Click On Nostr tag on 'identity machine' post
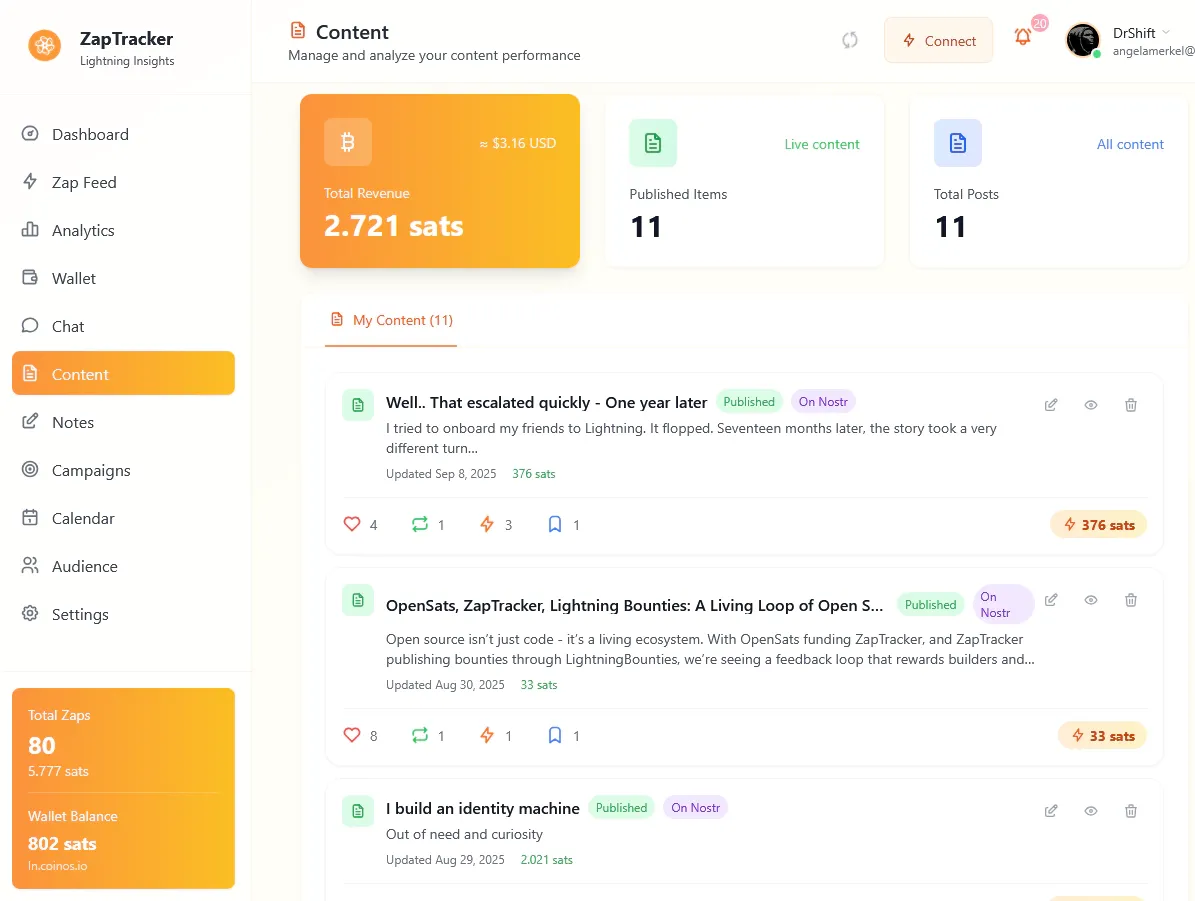 click(696, 807)
